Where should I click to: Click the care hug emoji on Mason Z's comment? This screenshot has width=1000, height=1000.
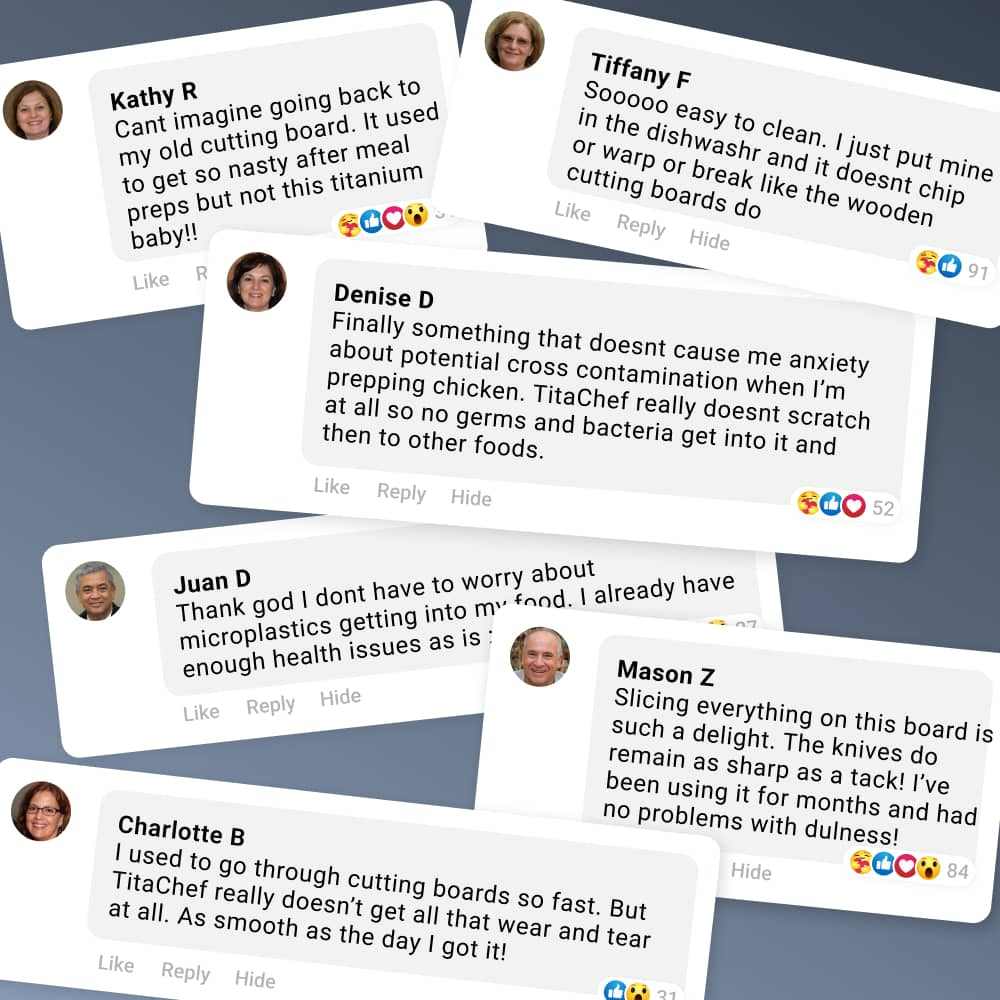(862, 863)
